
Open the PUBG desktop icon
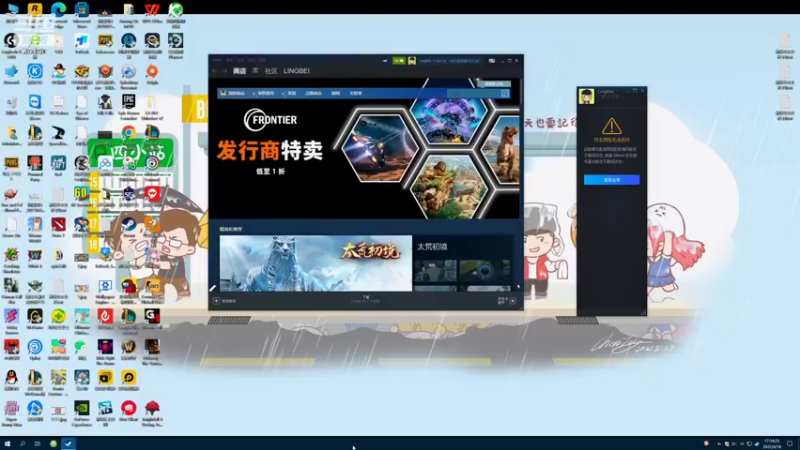(11, 163)
